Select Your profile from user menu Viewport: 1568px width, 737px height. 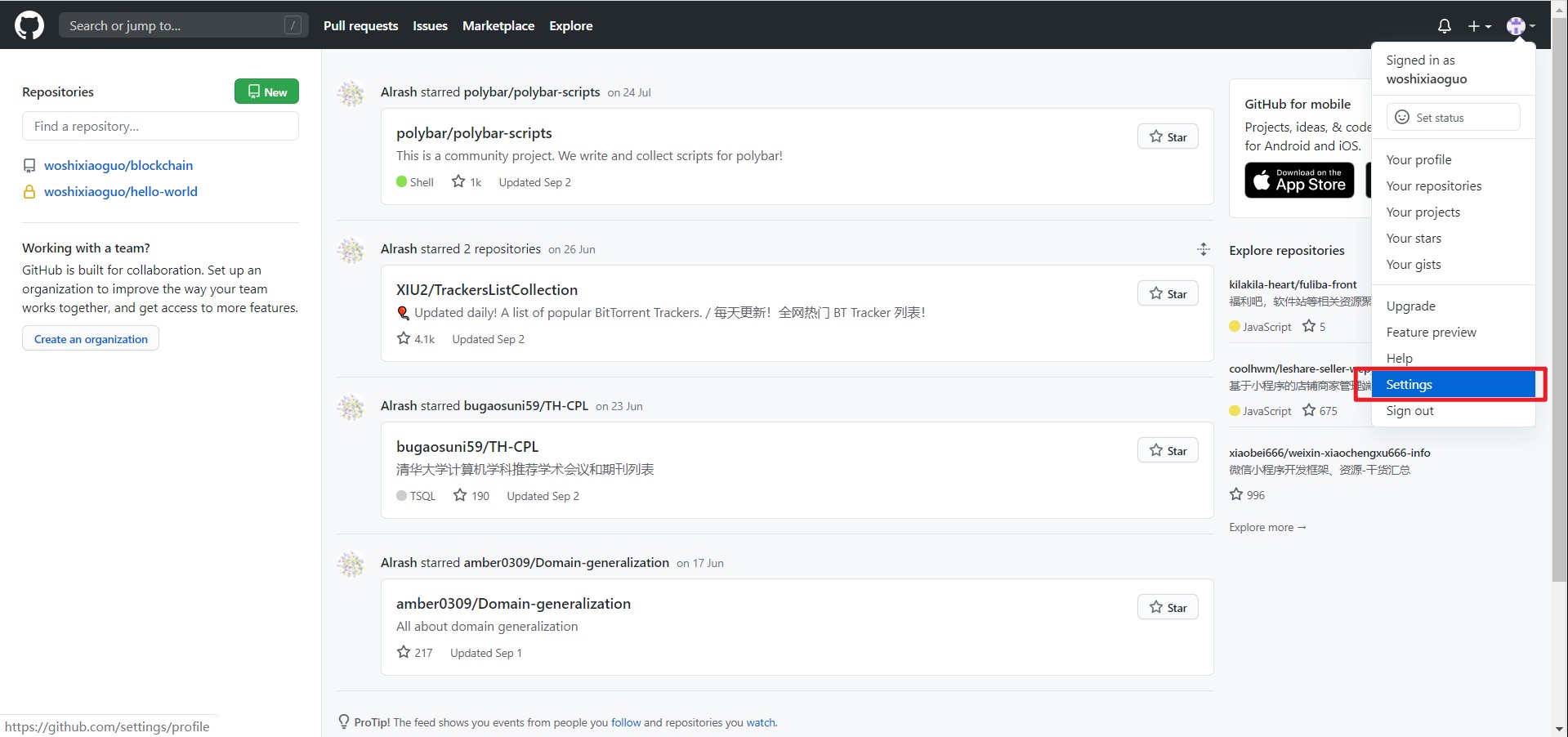(x=1453, y=160)
